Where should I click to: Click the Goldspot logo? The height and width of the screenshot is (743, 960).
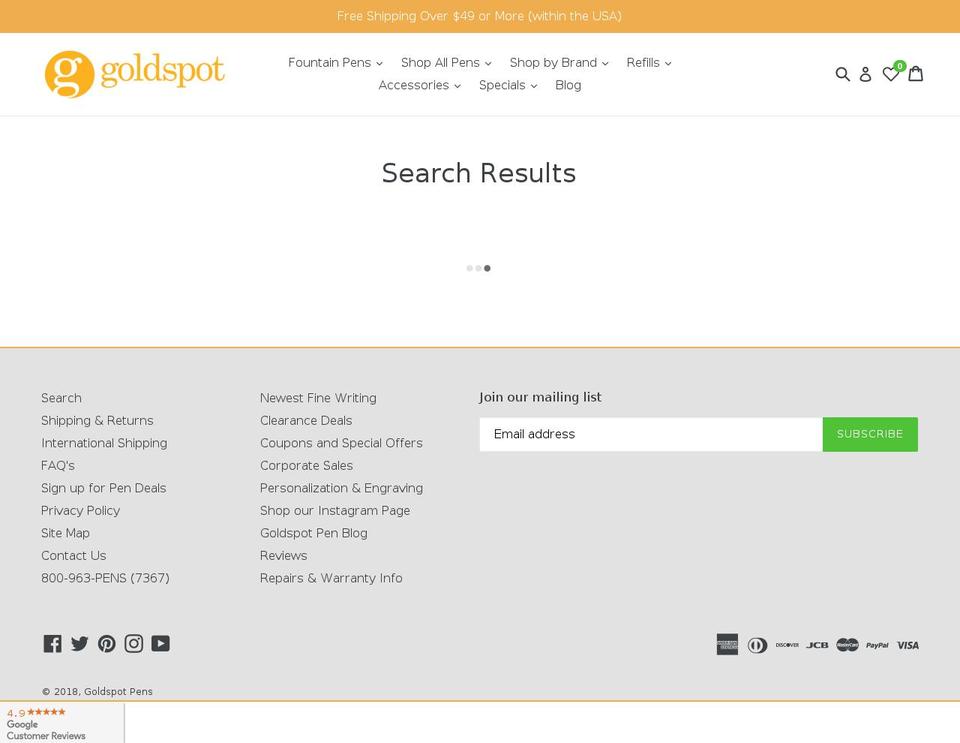coord(135,74)
